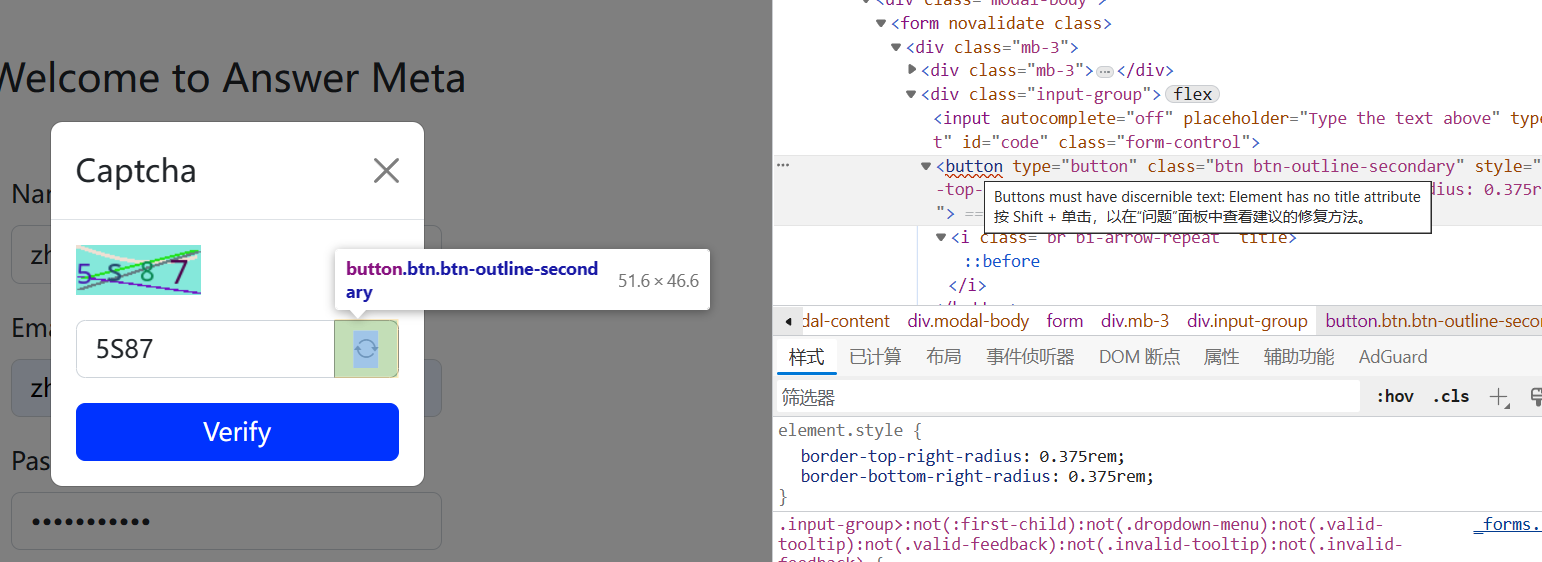Open the _forms source link
The image size is (1542, 562).
(x=1506, y=524)
